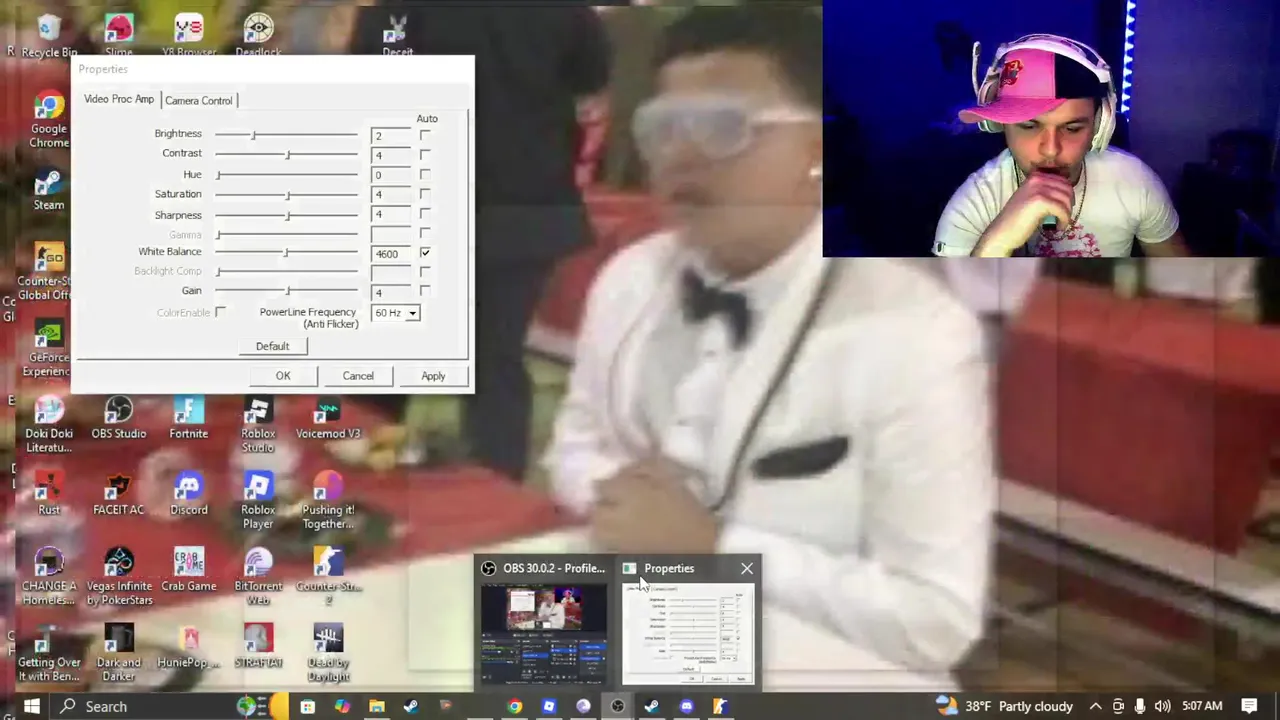Screen dimensions: 1280x720
Task: Open the Fortnite desktop shortcut
Action: pos(188,418)
